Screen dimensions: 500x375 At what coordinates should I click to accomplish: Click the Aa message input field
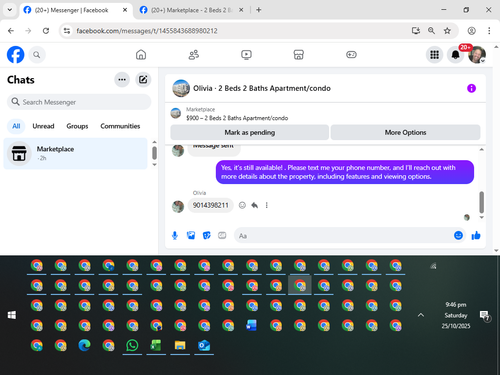pos(342,236)
